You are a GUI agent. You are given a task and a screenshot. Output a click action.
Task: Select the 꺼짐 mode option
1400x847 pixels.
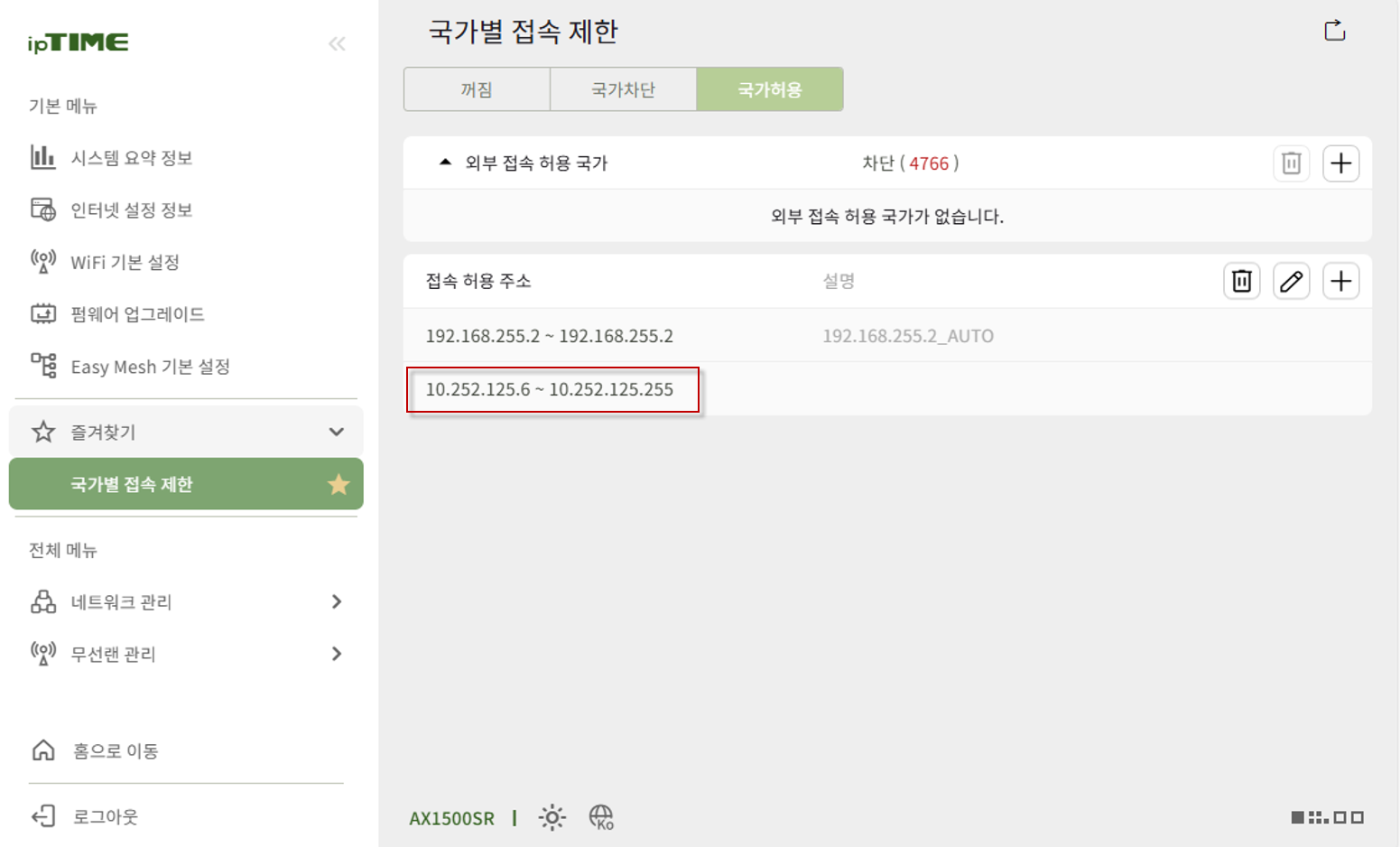tap(477, 89)
